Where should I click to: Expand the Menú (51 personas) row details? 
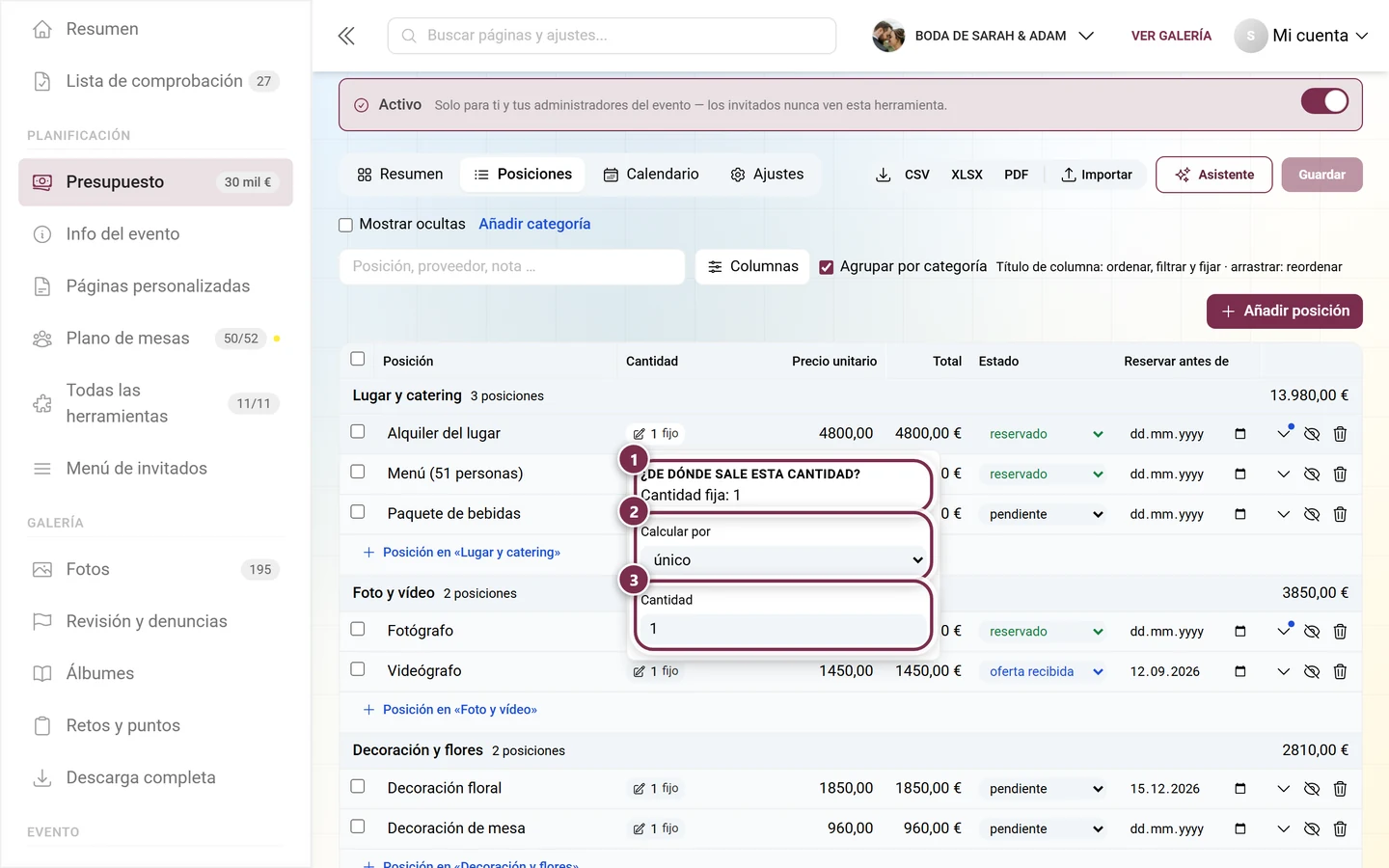(x=1283, y=475)
